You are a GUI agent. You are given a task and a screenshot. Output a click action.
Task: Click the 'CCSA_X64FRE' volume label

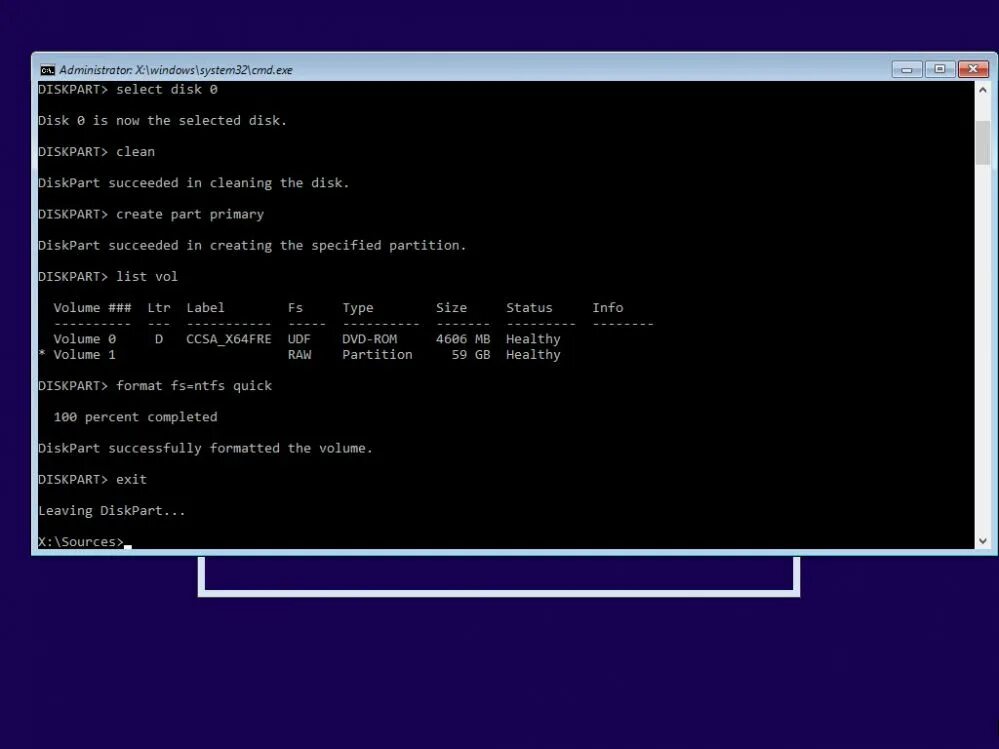(x=229, y=339)
